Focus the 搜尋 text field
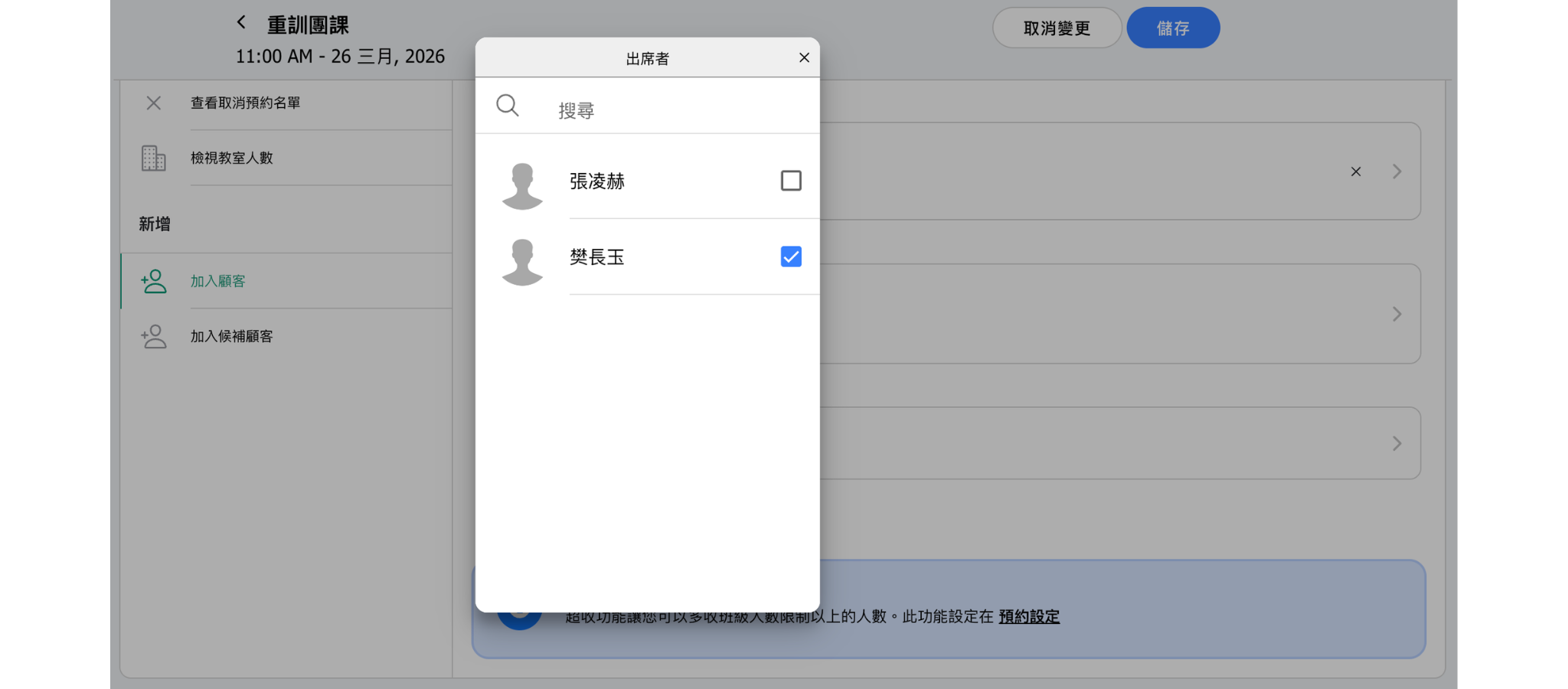 pyautogui.click(x=674, y=110)
